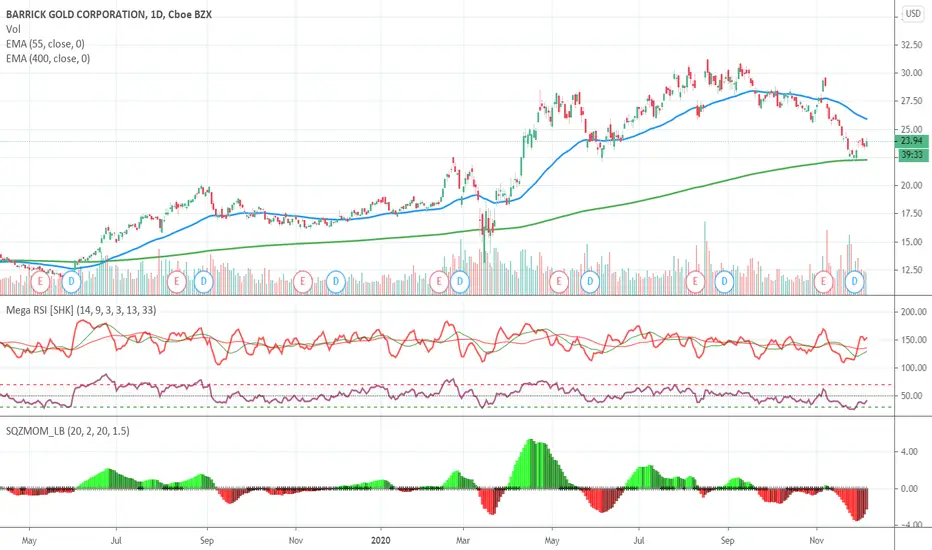932x550 pixels.
Task: Select the dividend marker D at Sep 2020
Action: point(724,281)
